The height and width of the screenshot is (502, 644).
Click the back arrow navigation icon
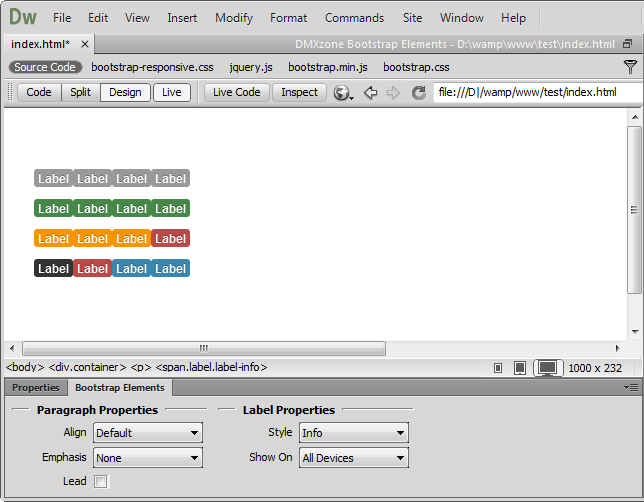pos(370,92)
